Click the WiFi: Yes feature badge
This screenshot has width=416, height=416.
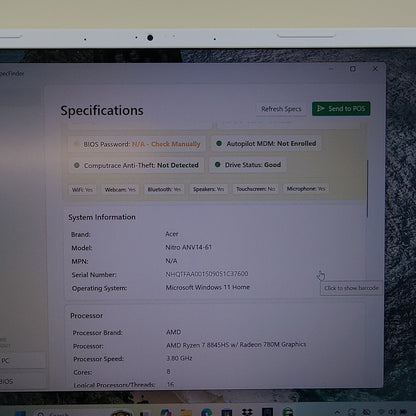82,190
